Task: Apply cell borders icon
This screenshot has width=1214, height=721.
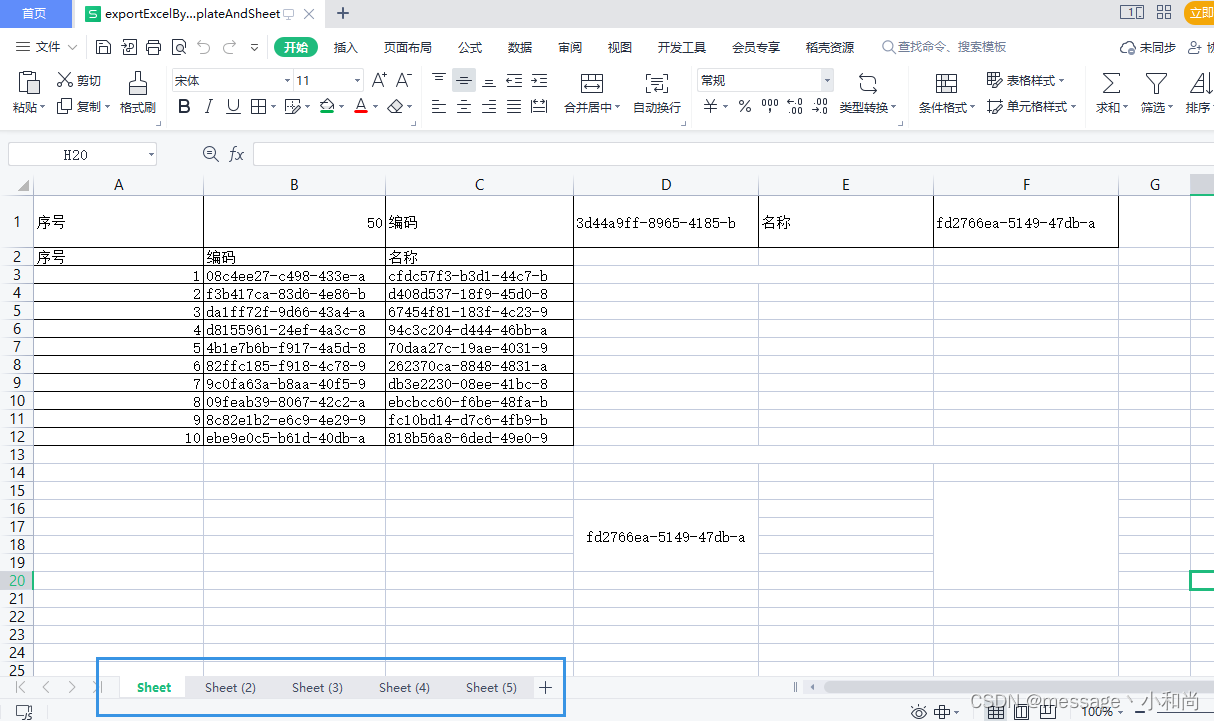Action: tap(258, 107)
